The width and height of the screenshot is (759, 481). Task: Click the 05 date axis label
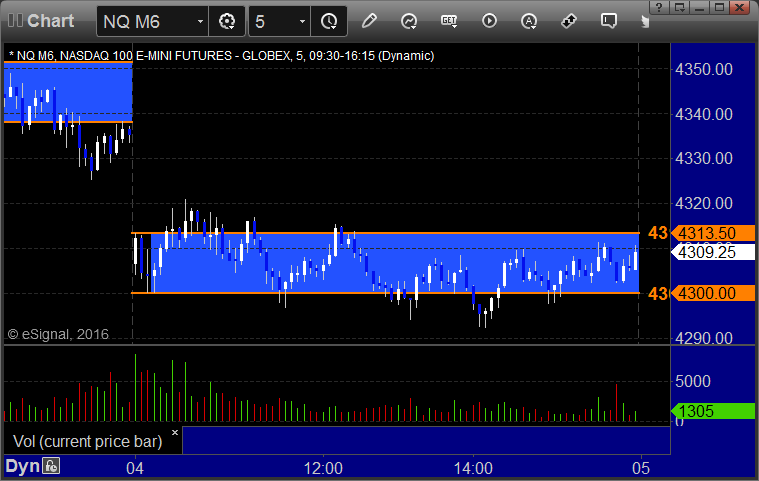click(641, 468)
